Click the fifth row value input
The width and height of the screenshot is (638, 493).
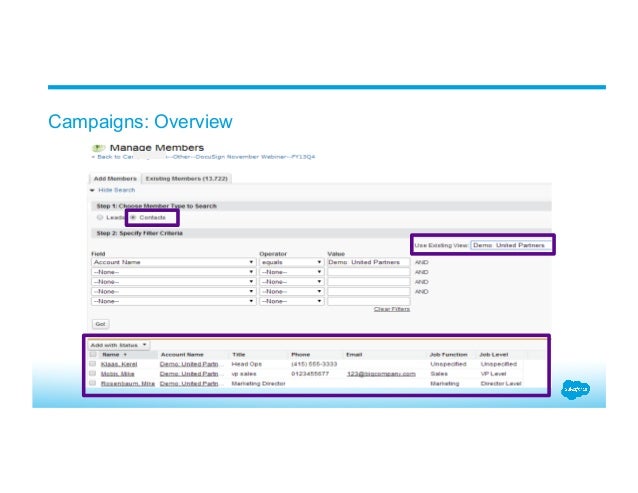(x=368, y=301)
